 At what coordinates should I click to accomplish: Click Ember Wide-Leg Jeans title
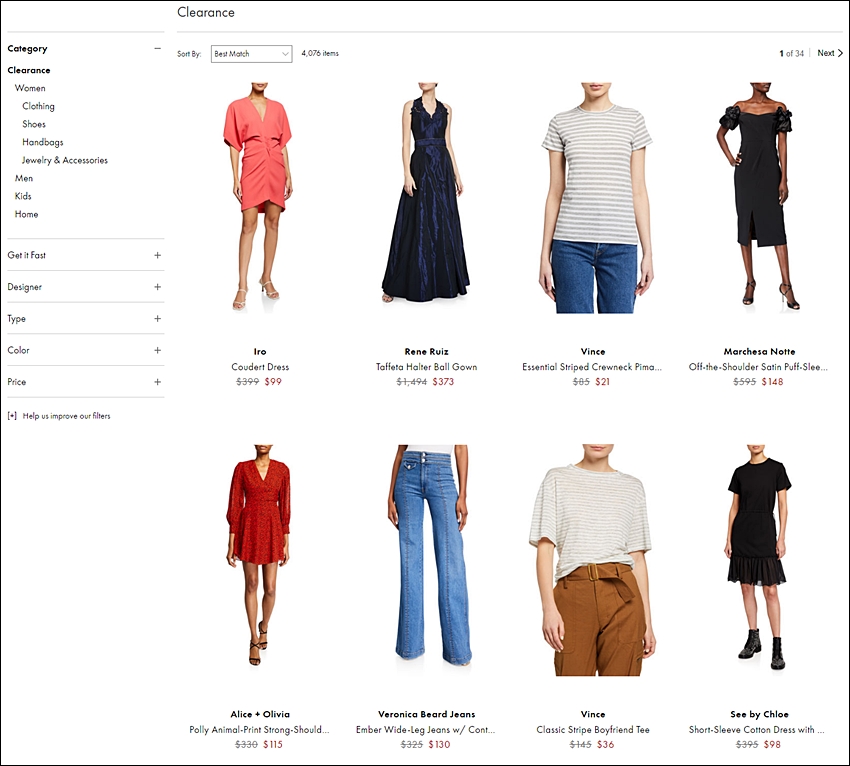(426, 730)
